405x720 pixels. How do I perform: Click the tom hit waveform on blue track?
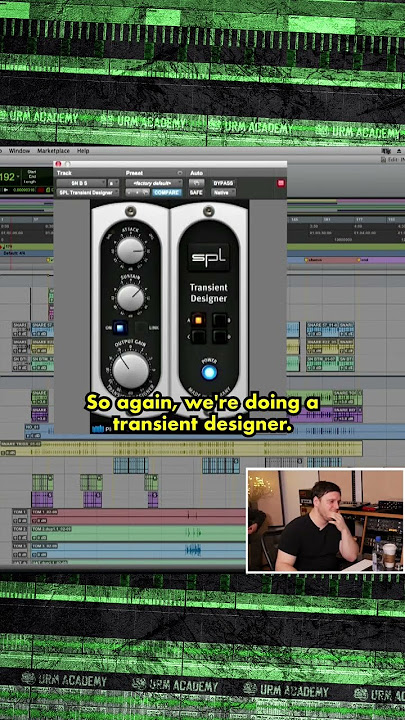(193, 550)
